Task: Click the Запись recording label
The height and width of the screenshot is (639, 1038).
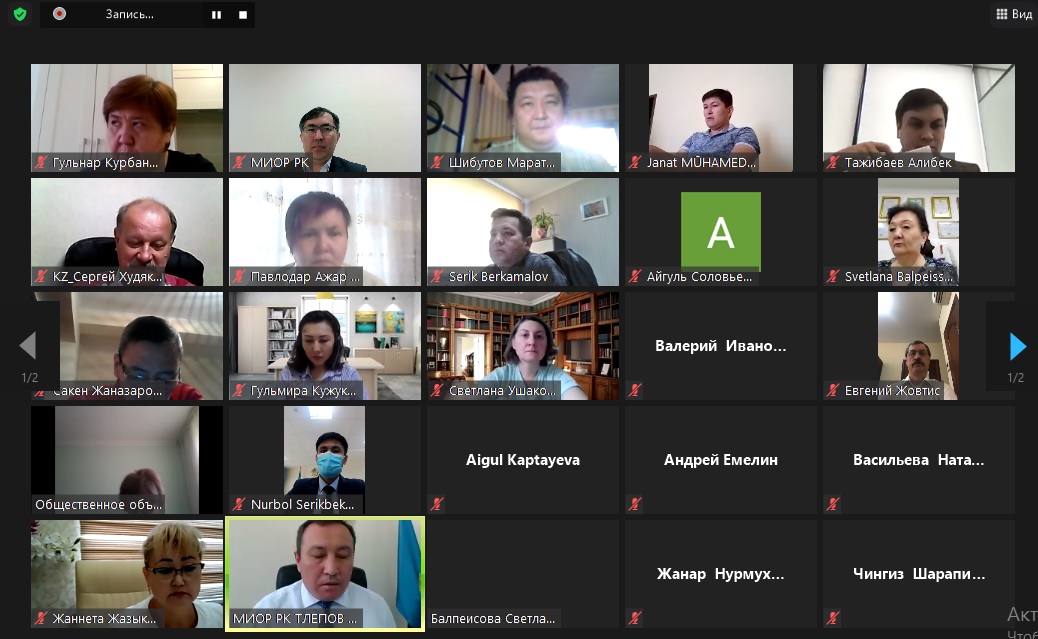Action: point(130,14)
